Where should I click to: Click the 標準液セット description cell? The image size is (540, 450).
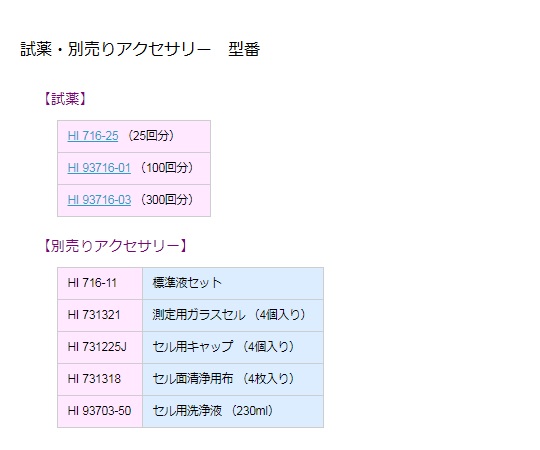pos(233,283)
